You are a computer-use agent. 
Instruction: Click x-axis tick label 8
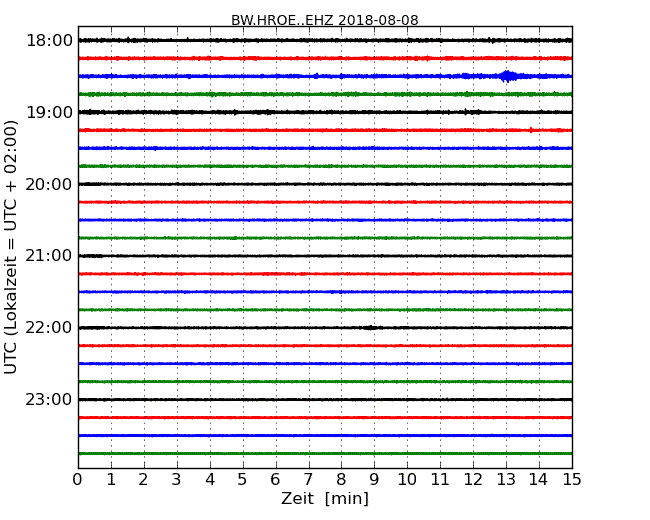coord(341,479)
